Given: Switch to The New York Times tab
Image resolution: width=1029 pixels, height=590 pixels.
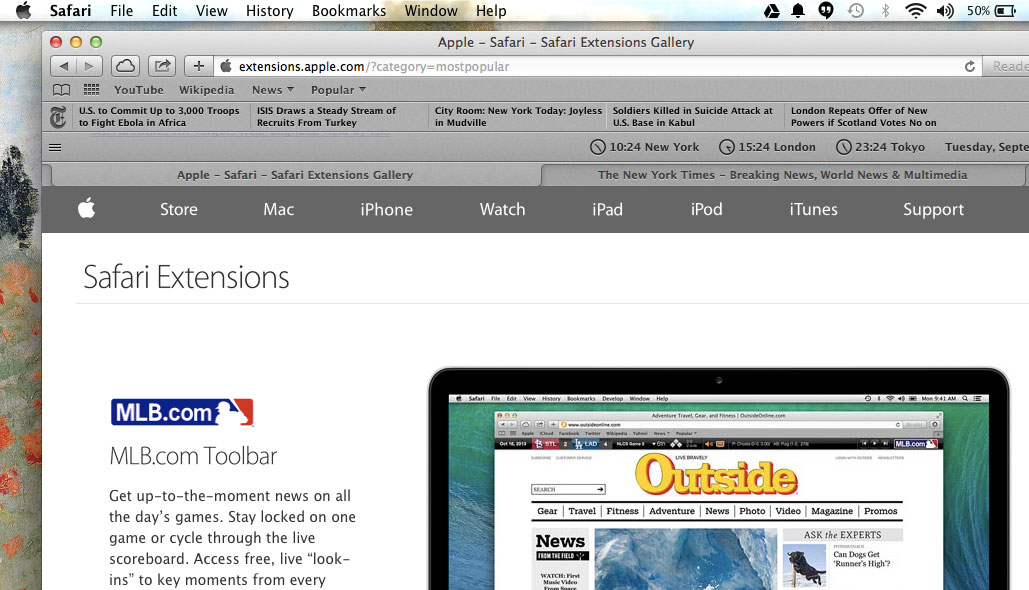Looking at the screenshot, I should tap(782, 175).
